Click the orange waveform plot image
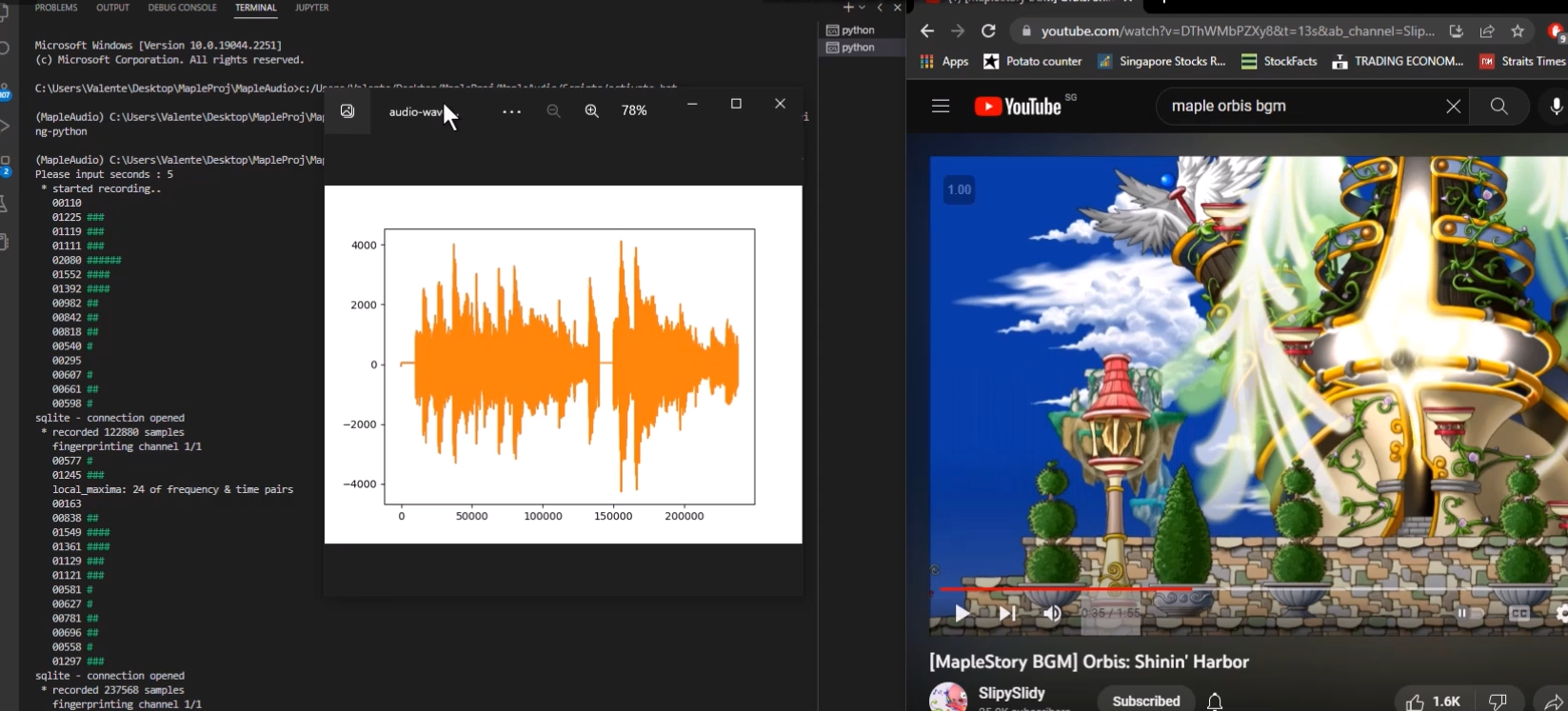The image size is (1568, 711). (x=564, y=365)
